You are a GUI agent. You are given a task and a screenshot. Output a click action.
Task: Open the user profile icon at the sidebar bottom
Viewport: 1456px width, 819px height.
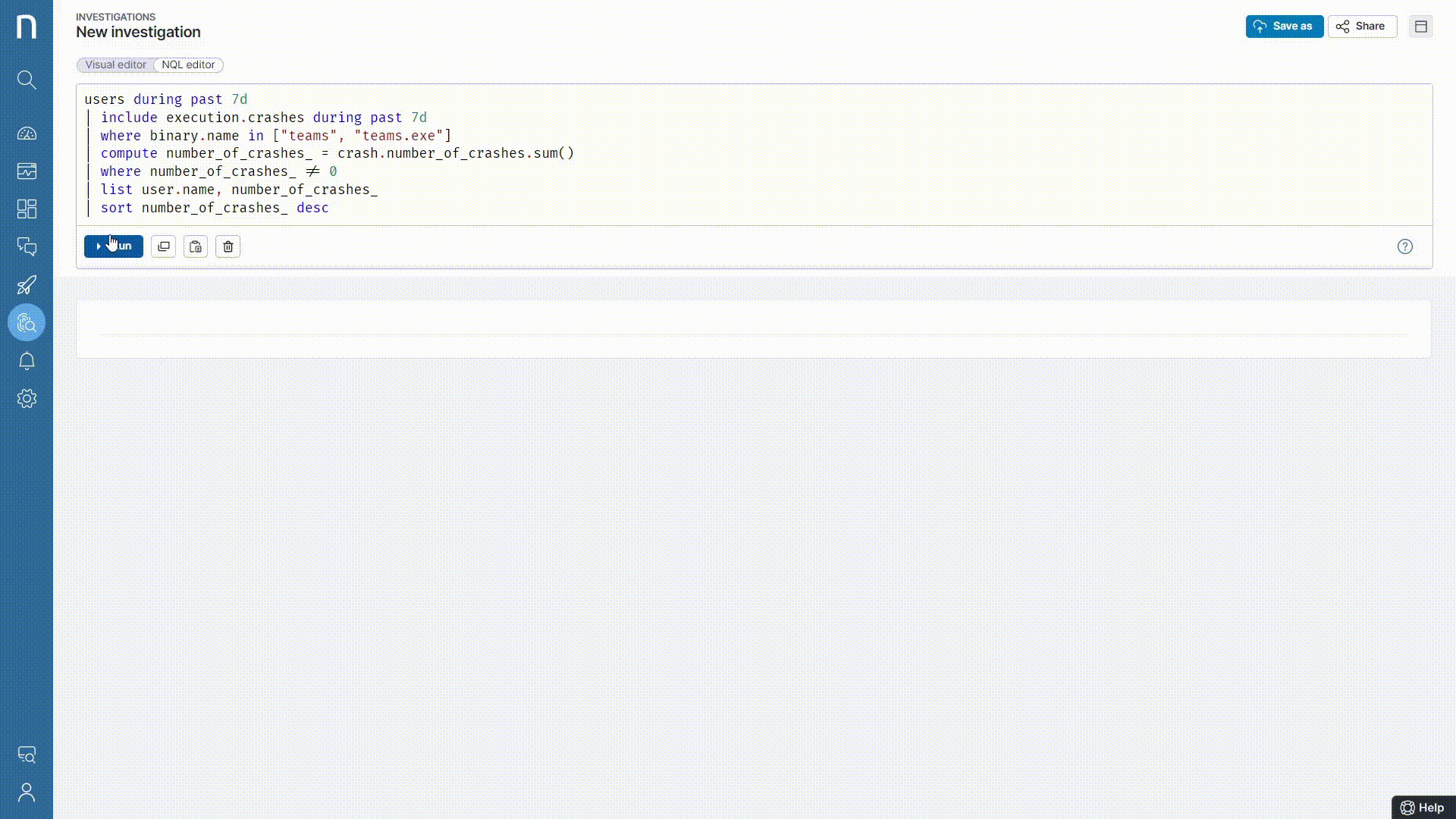pyautogui.click(x=27, y=792)
